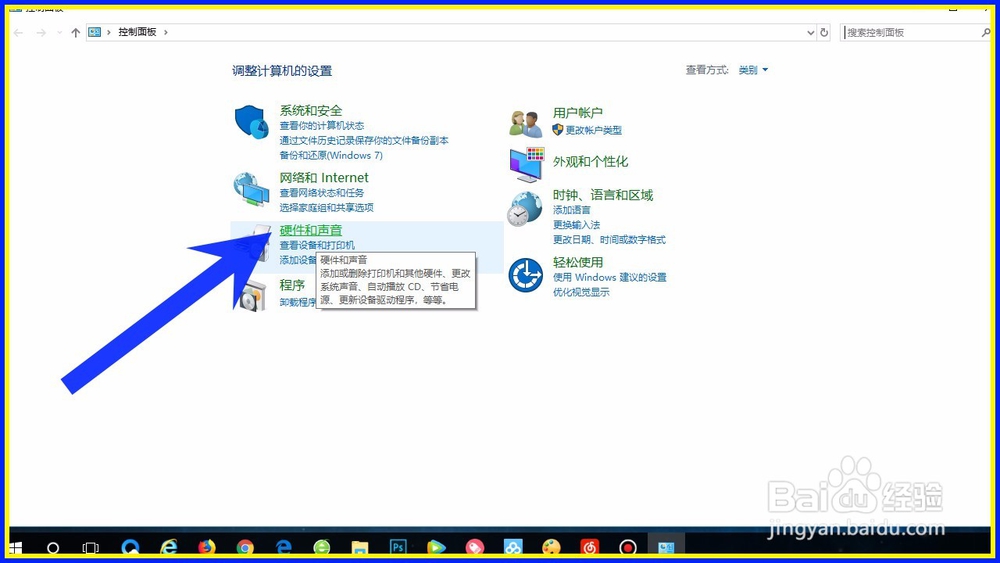Open the red record button taskbar icon
The image size is (1000, 563).
pos(628,547)
